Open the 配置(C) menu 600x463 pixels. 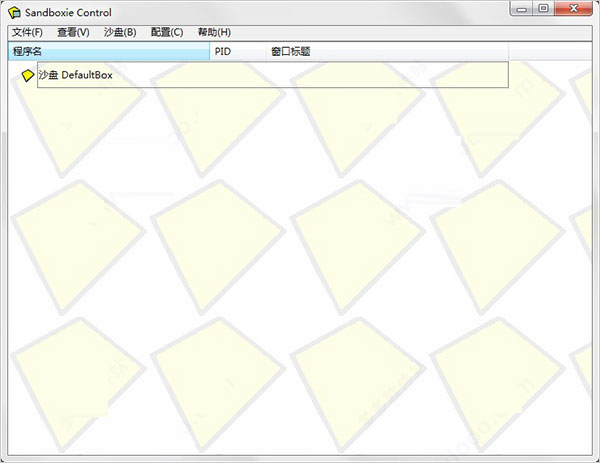coord(167,32)
